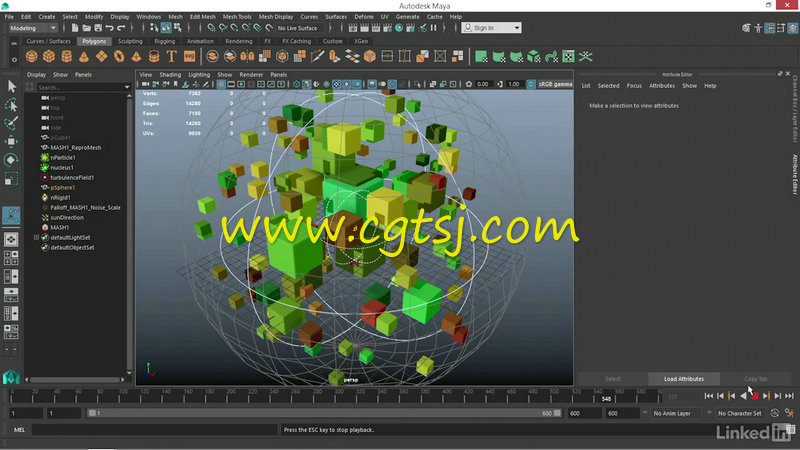Select the Paint Selection tool in toolbox

click(x=11, y=123)
